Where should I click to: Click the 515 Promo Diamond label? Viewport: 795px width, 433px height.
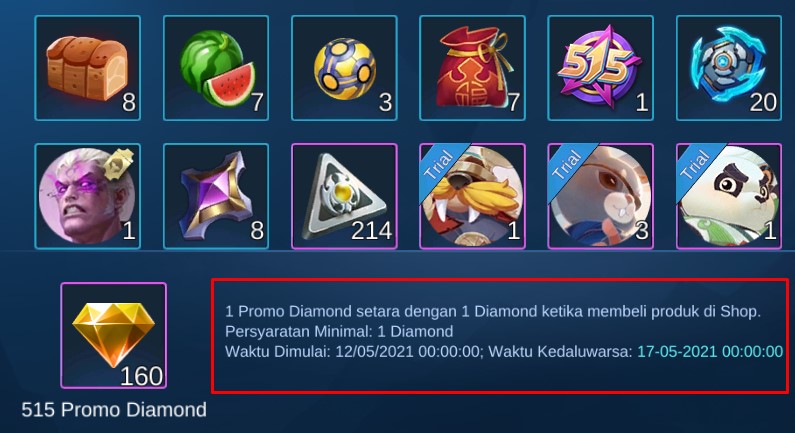tap(114, 410)
